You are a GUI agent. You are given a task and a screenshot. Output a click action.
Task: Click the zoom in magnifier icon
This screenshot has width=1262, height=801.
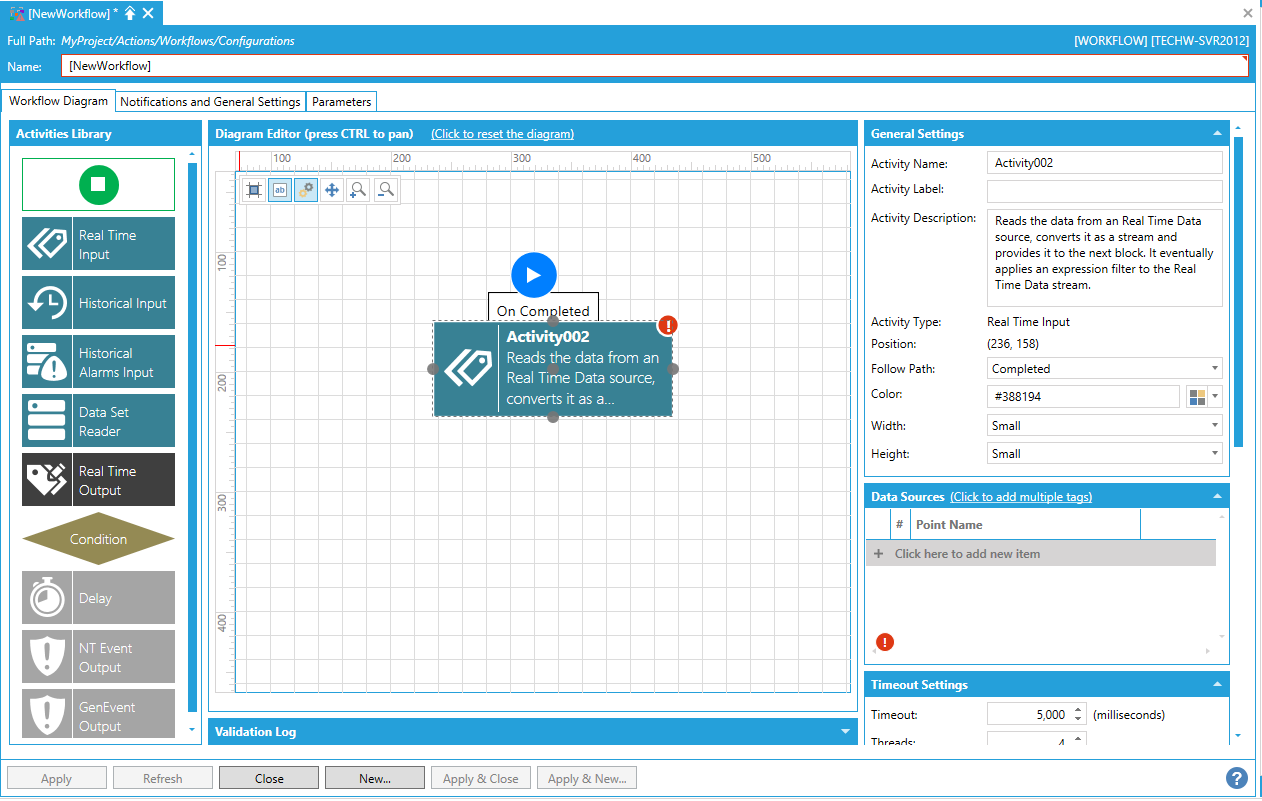click(x=358, y=189)
